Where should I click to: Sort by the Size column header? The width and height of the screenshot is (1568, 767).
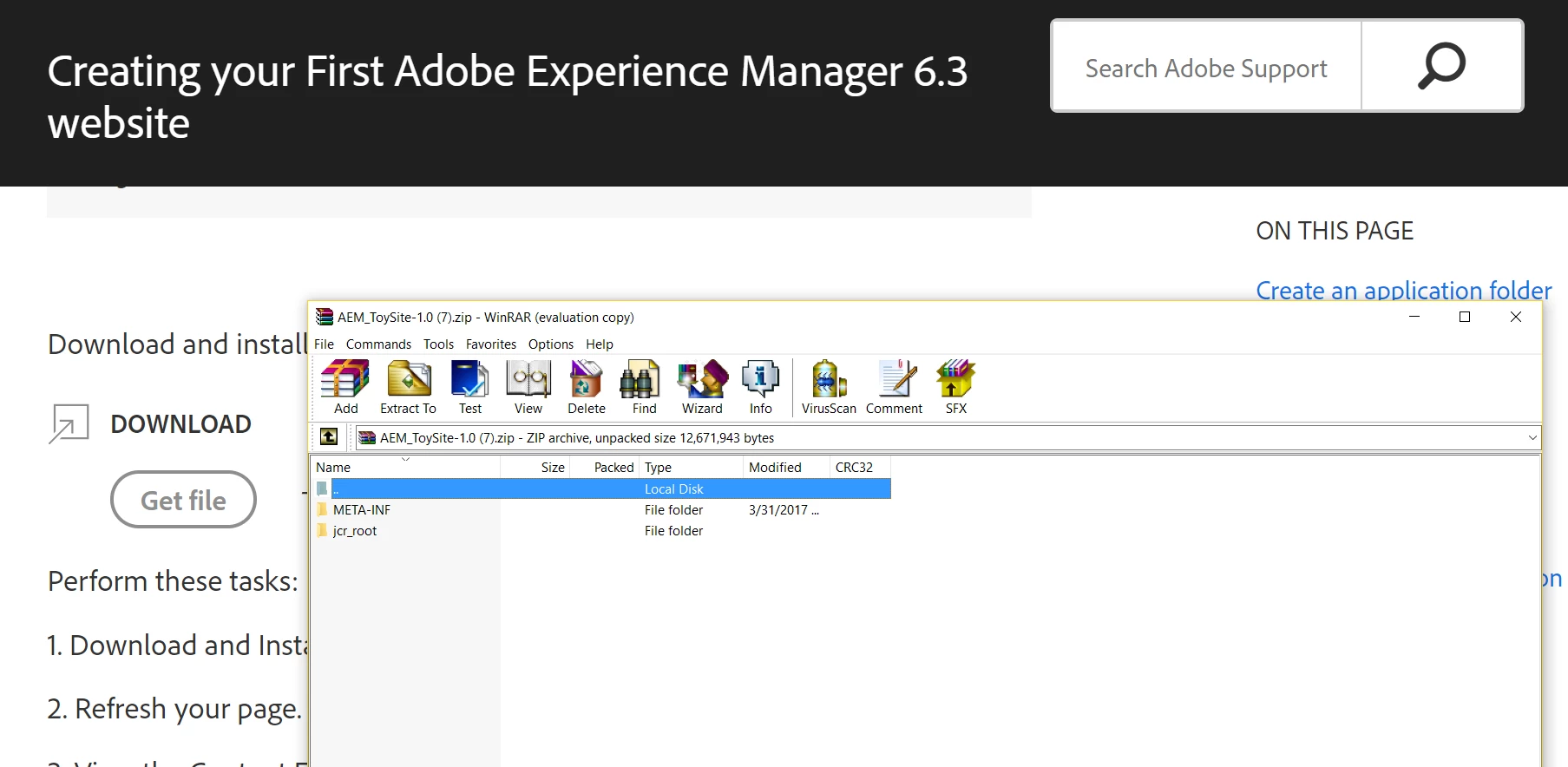click(x=535, y=467)
